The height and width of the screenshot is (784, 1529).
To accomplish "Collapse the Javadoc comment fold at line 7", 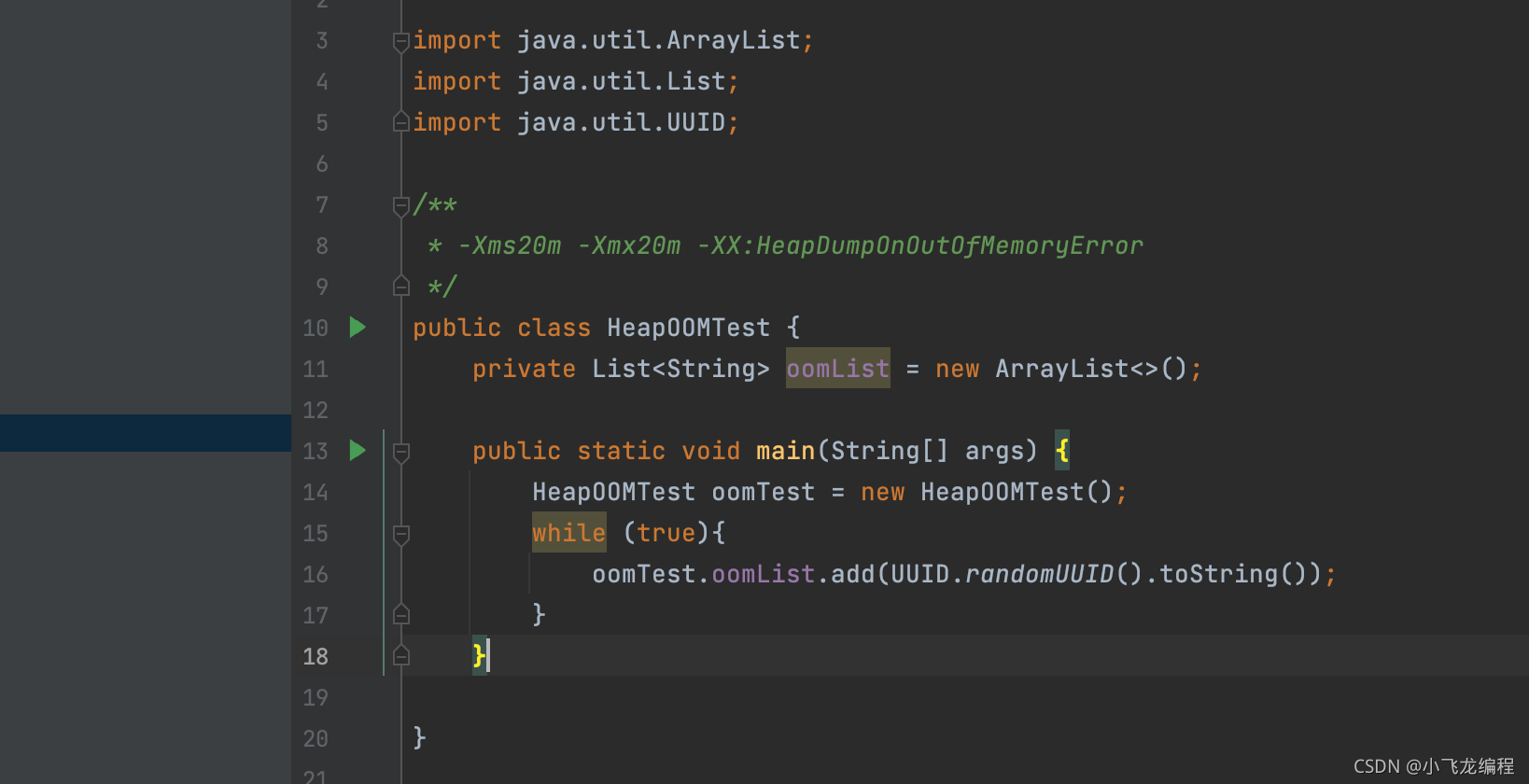I will pos(401,205).
